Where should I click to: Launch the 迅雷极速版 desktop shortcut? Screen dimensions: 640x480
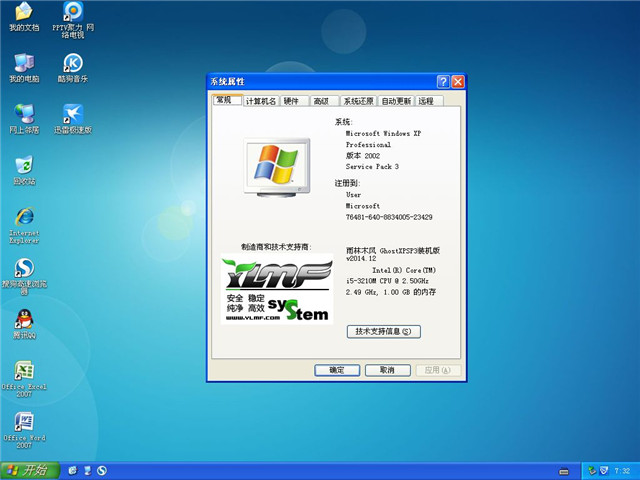pyautogui.click(x=73, y=119)
